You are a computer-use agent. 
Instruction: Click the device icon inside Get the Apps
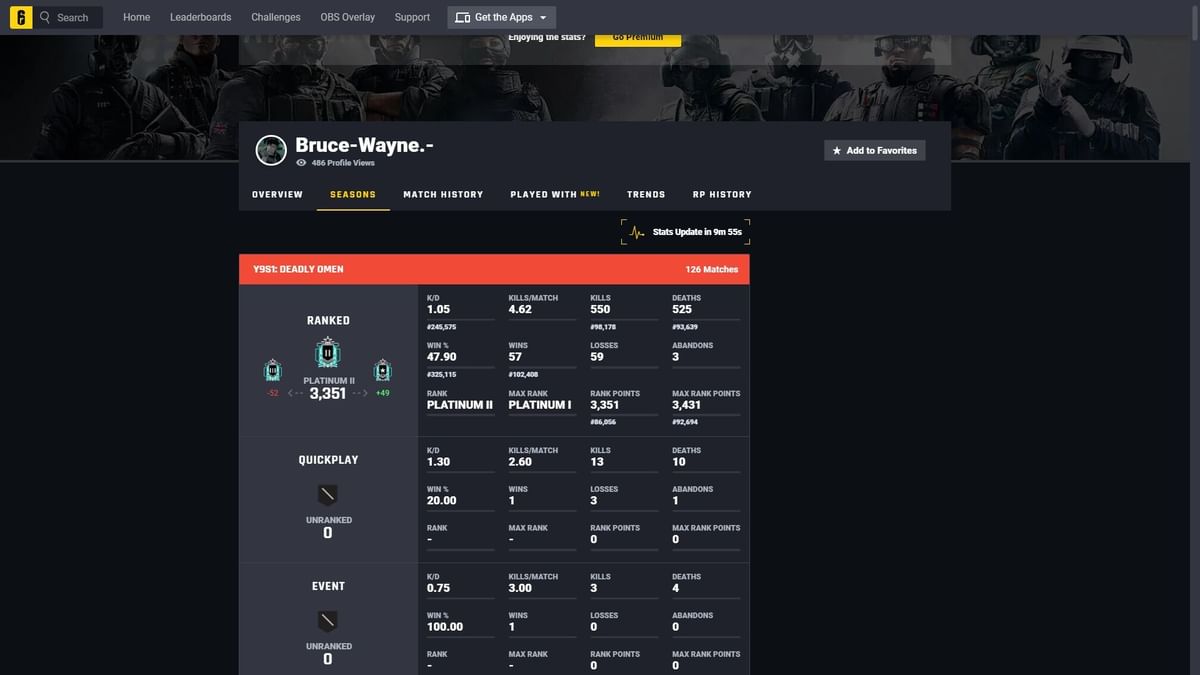pyautogui.click(x=461, y=17)
